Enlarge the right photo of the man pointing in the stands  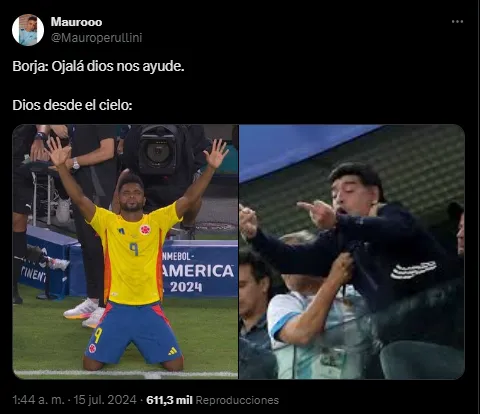tap(352, 252)
